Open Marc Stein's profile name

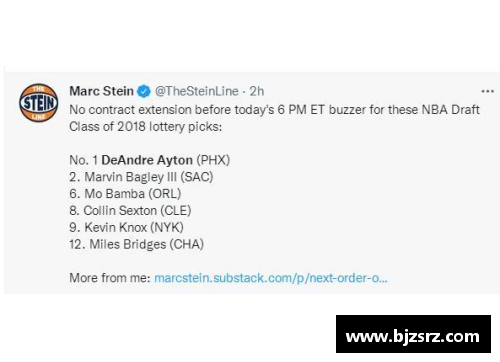point(101,91)
